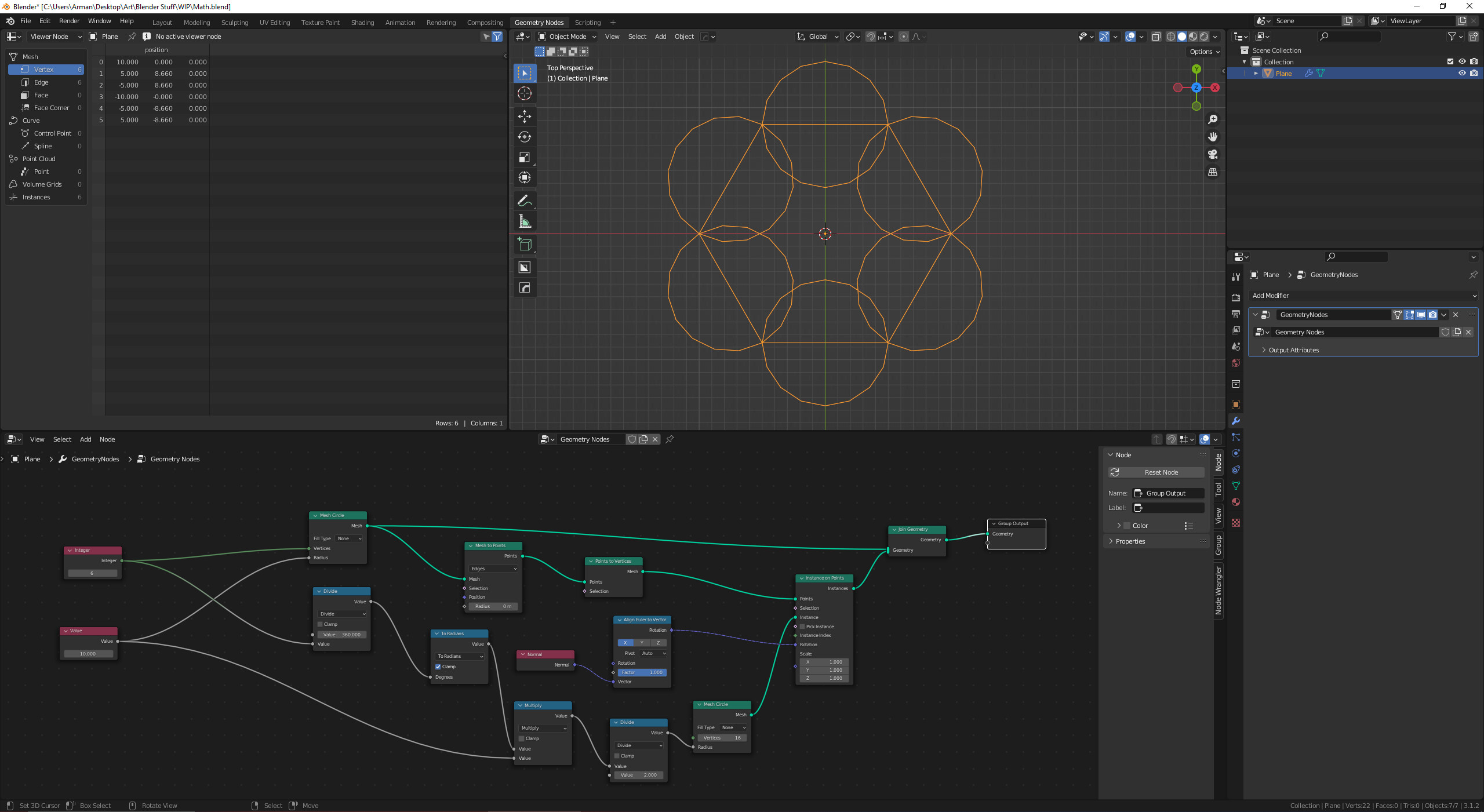Click Vertices 16 field in Mesh Circle node
This screenshot has height=812, width=1484.
tap(722, 738)
